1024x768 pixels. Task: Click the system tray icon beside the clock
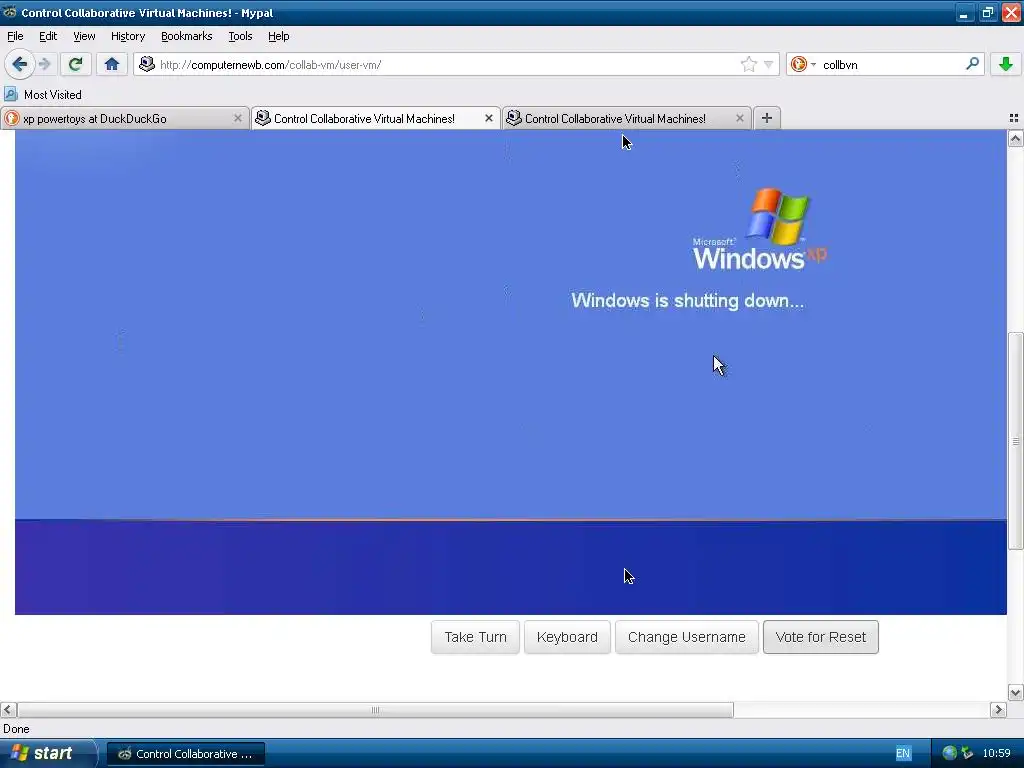(x=967, y=754)
